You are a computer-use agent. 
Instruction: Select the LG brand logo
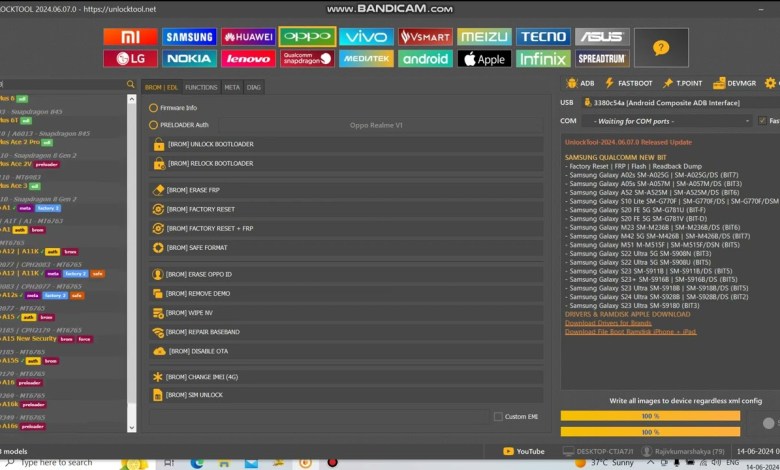coord(130,59)
